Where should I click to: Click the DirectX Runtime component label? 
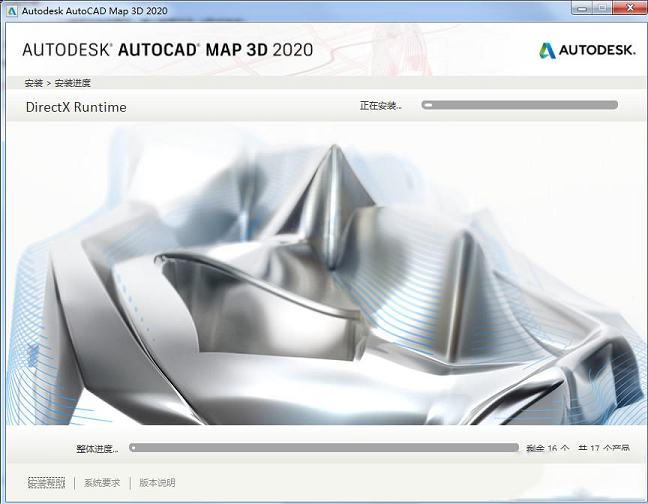76,107
